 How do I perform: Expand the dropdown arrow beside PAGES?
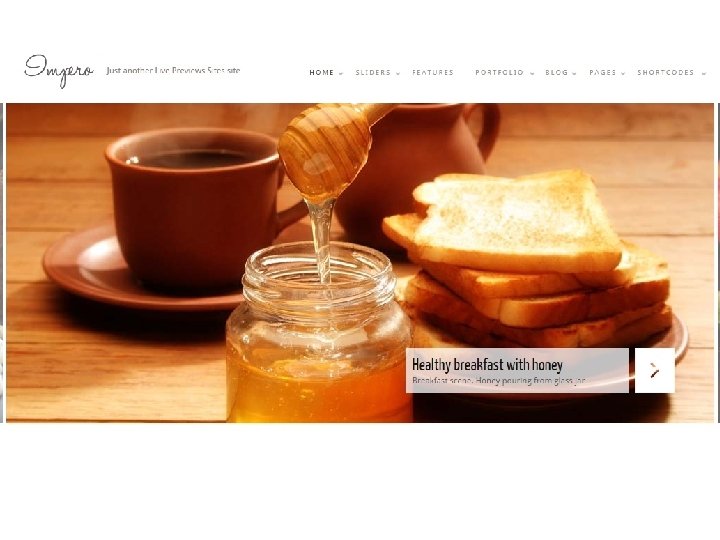(623, 73)
